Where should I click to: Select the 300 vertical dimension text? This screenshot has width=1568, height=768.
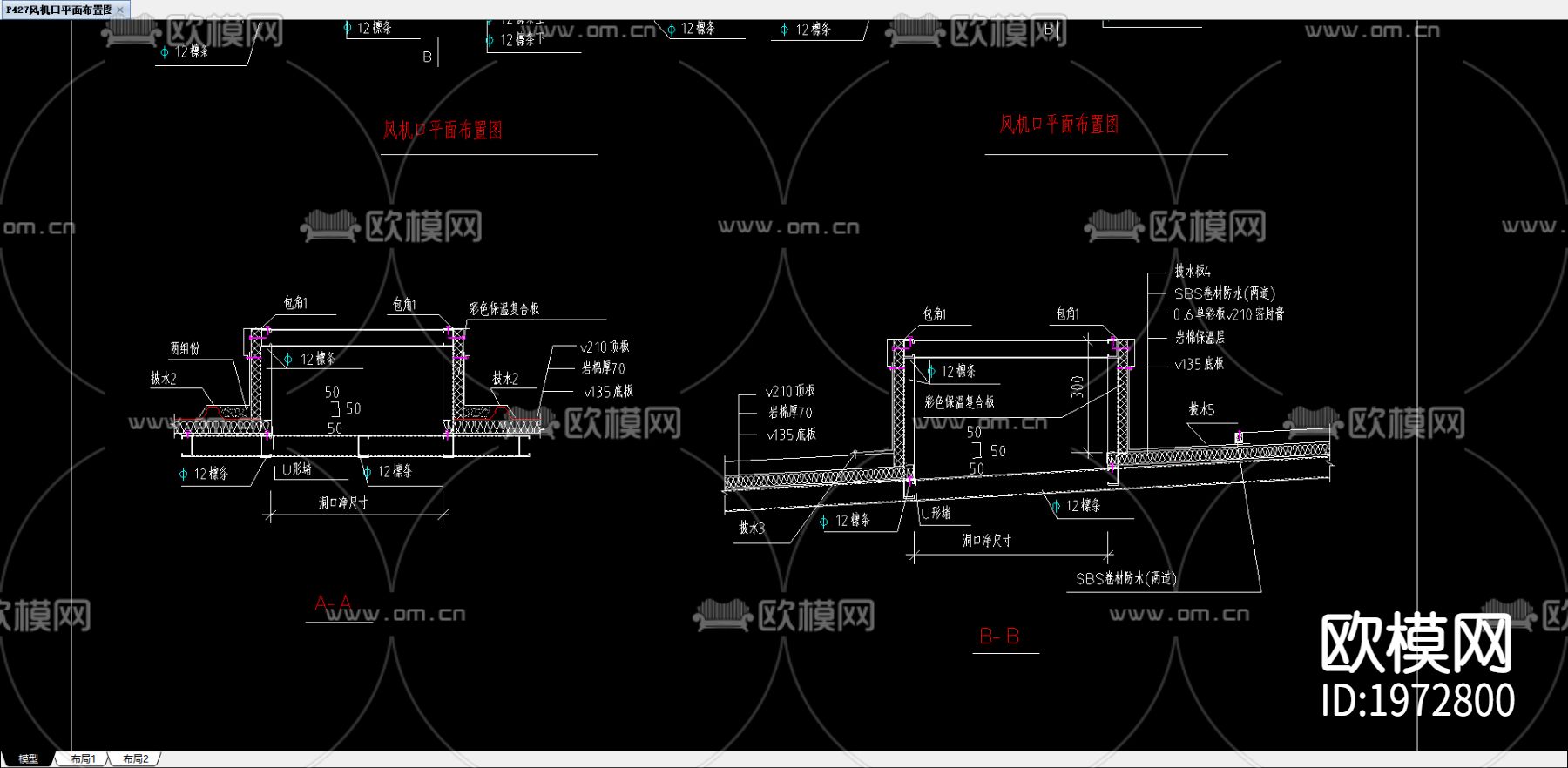[1078, 387]
